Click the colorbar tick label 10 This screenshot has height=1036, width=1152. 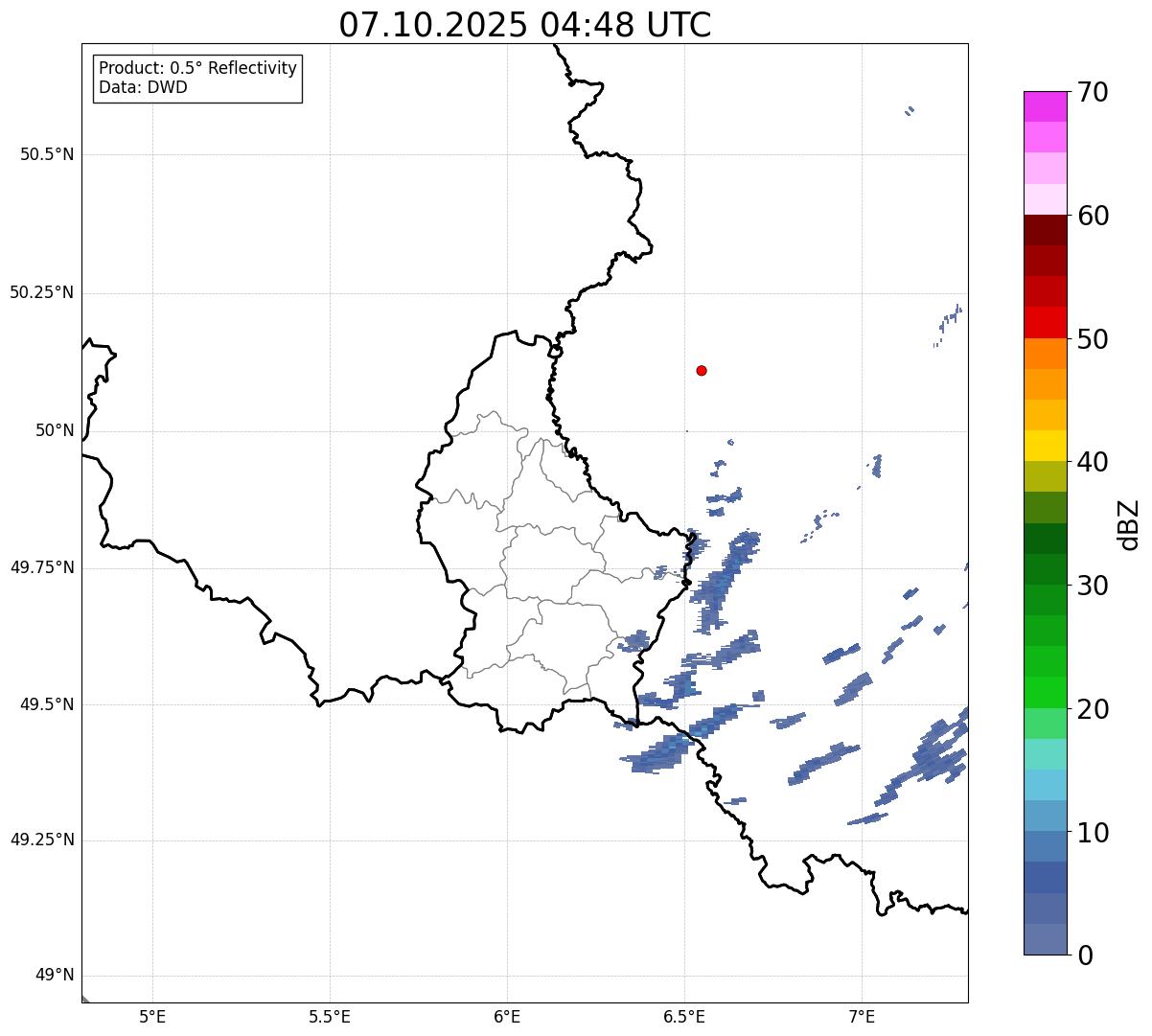pos(1093,833)
